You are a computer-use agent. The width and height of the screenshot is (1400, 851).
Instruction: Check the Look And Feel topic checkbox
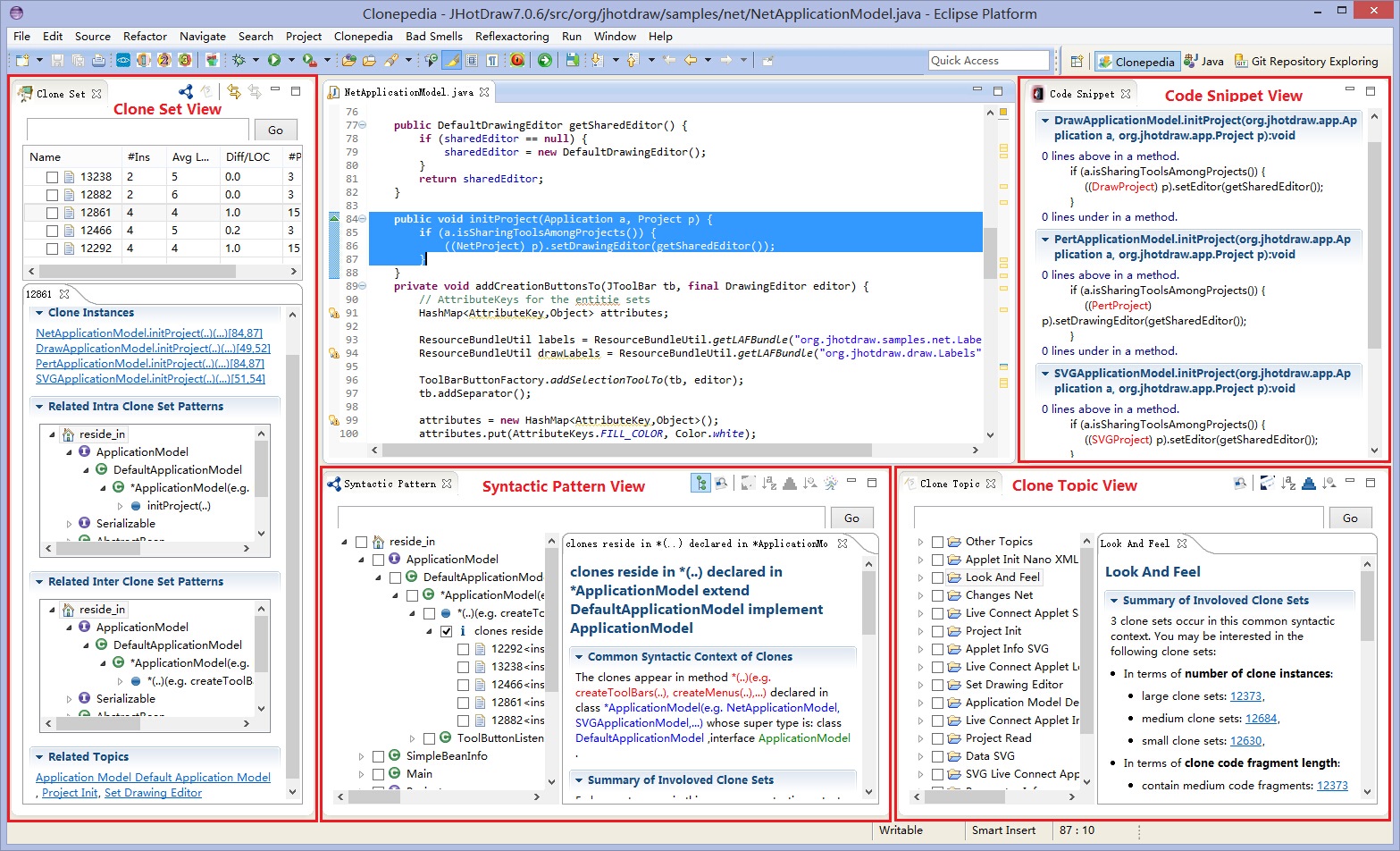[x=937, y=577]
